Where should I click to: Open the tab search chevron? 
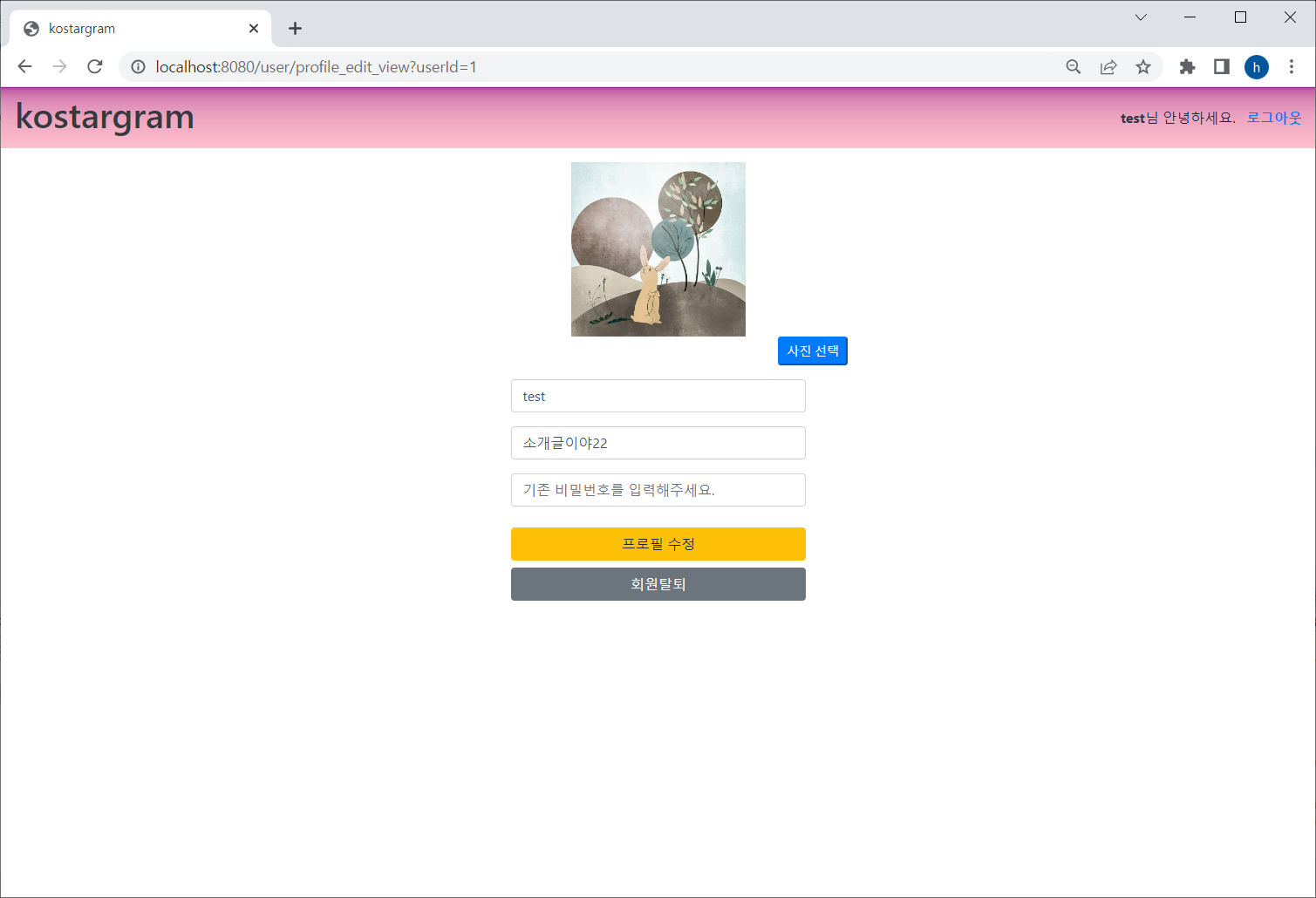coord(1140,17)
